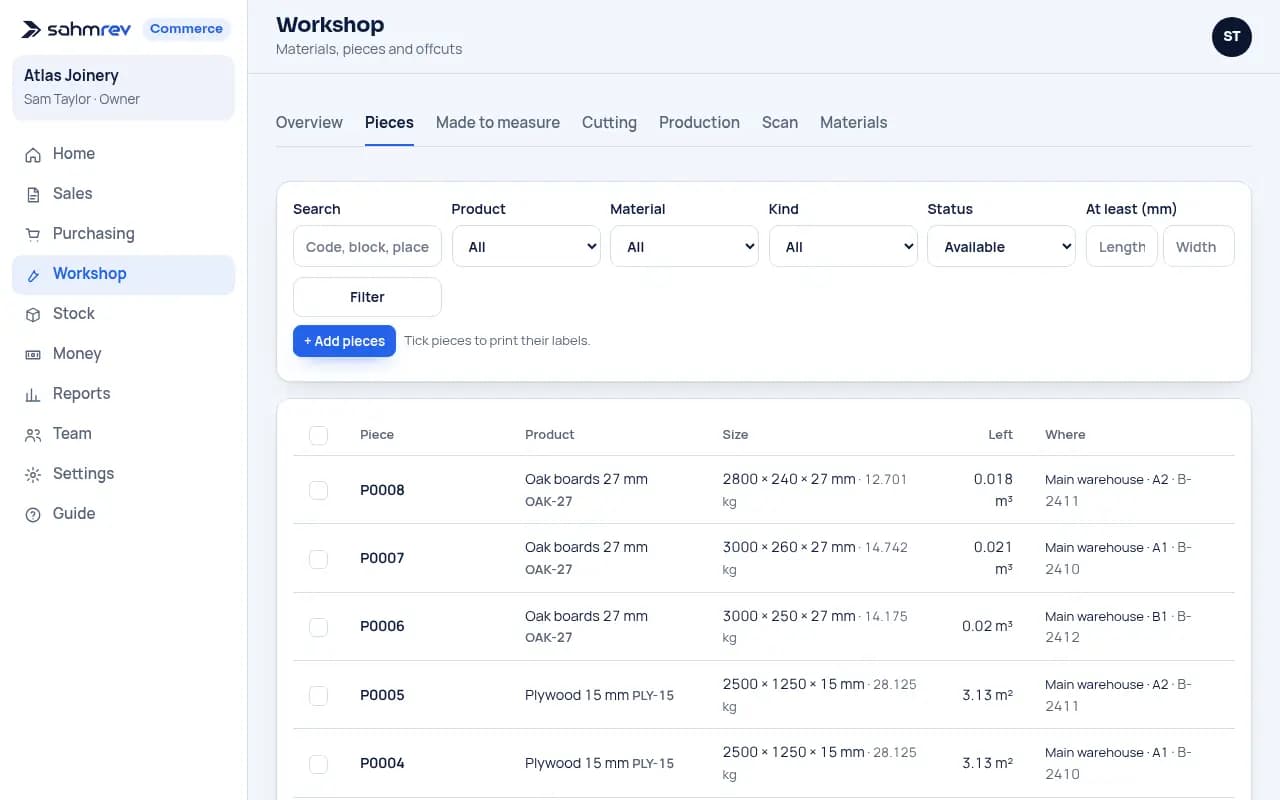Image resolution: width=1280 pixels, height=800 pixels.
Task: Click the Reports bar chart icon
Action: (33, 394)
